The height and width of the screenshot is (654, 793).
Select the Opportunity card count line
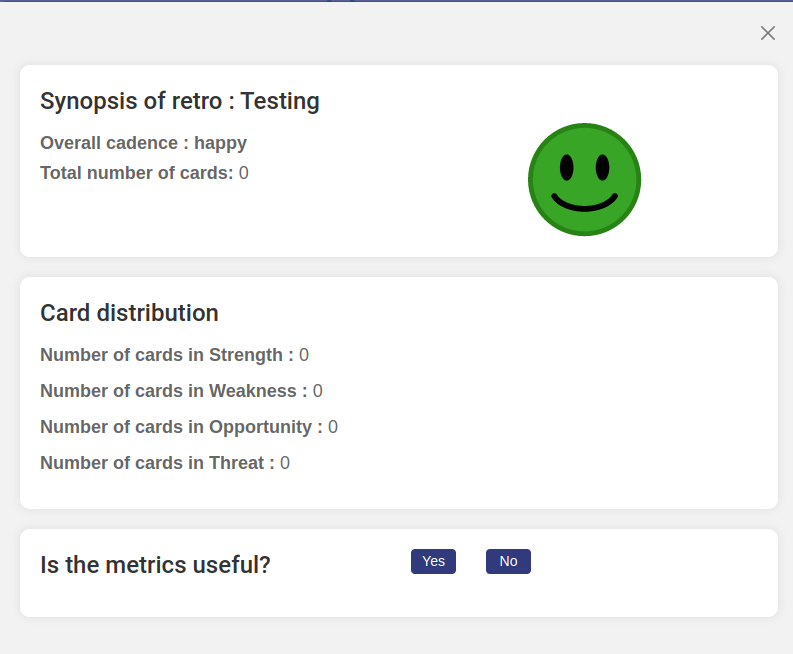(188, 427)
